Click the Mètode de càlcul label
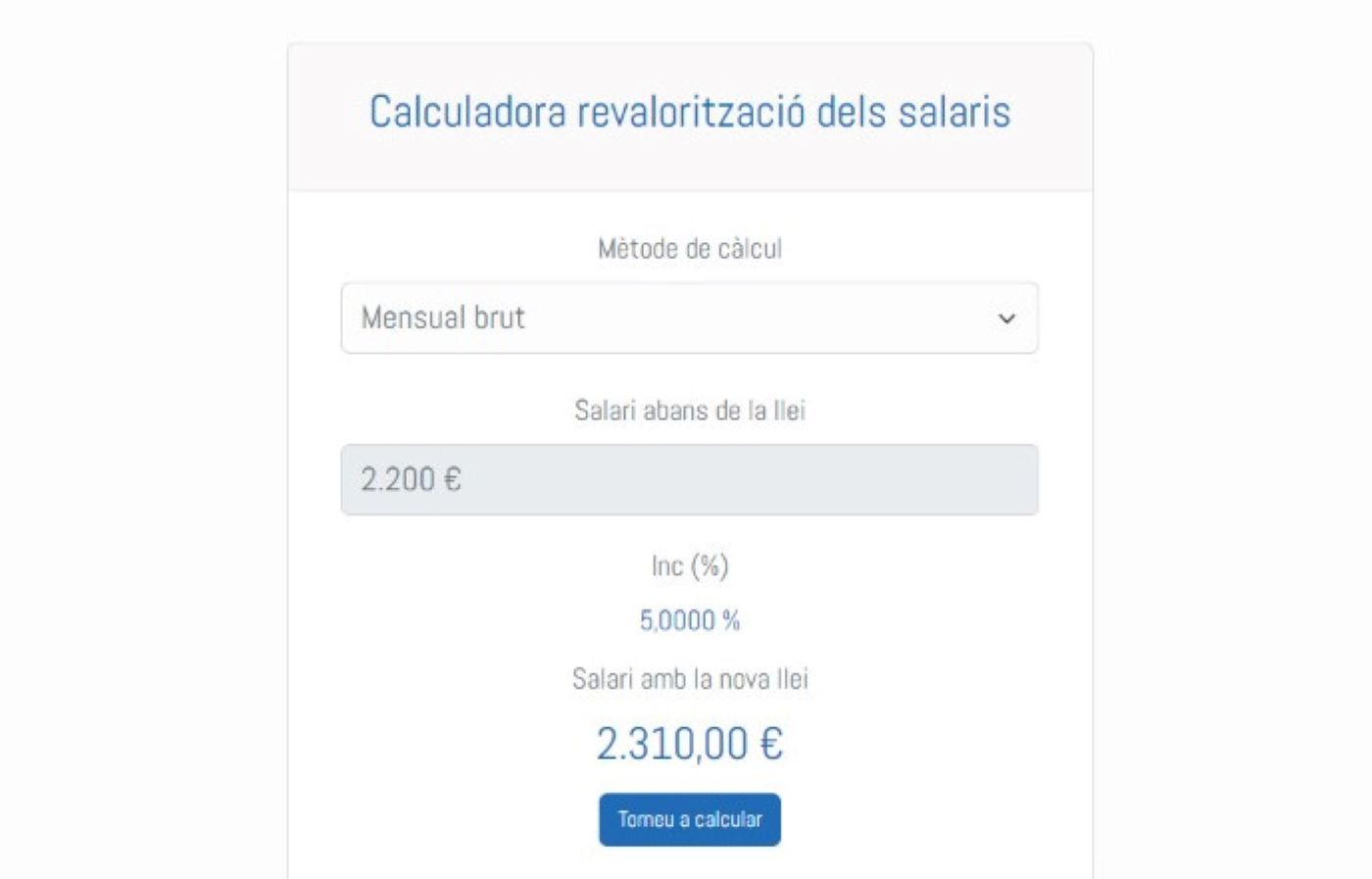 pyautogui.click(x=689, y=249)
